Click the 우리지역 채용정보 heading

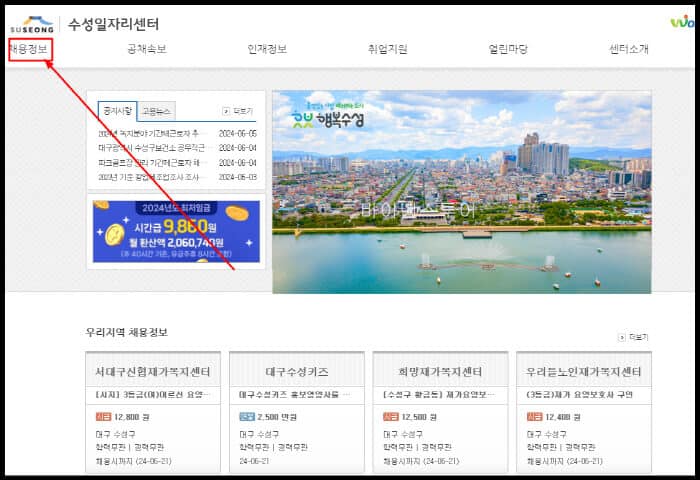pos(126,333)
